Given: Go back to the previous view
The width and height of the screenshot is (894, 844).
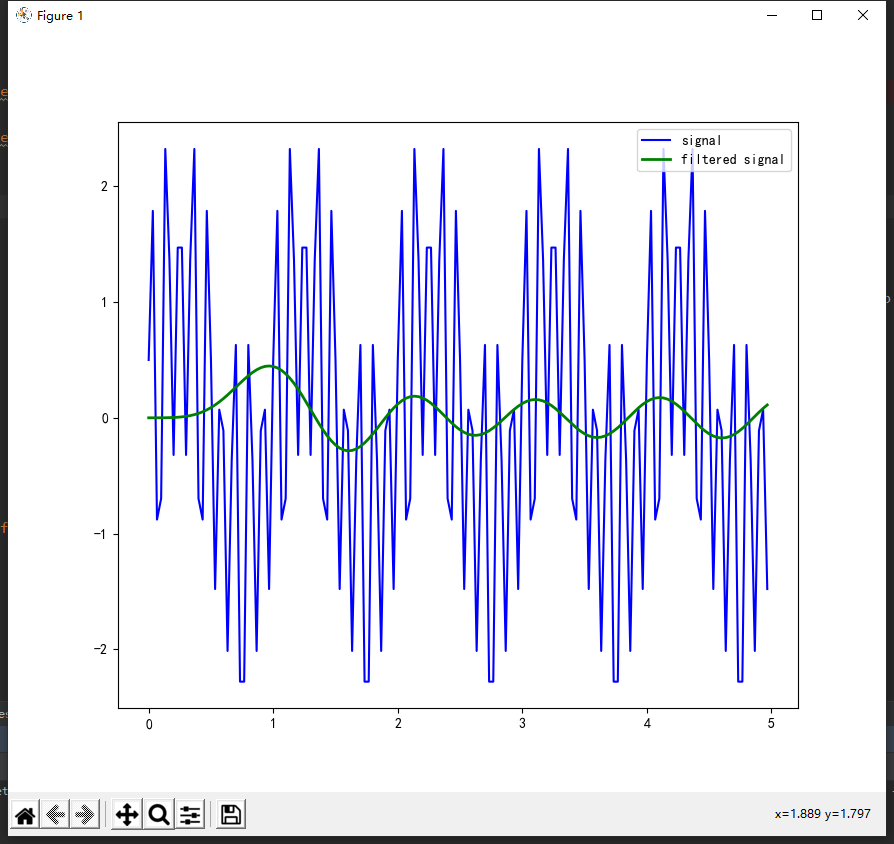Looking at the screenshot, I should (x=56, y=815).
